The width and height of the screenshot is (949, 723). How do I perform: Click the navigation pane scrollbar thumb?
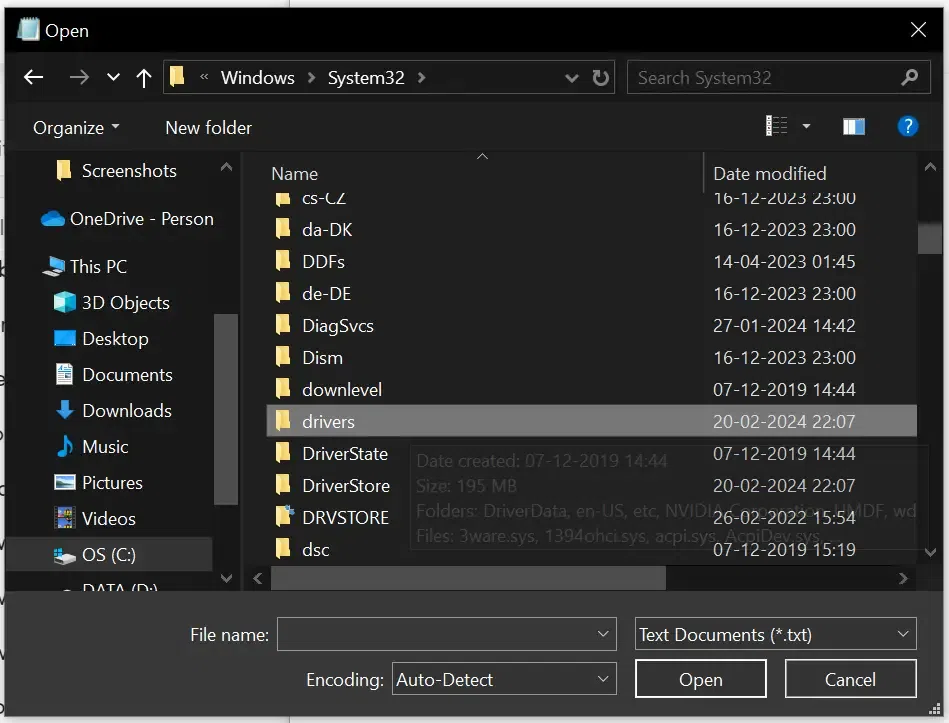point(226,409)
